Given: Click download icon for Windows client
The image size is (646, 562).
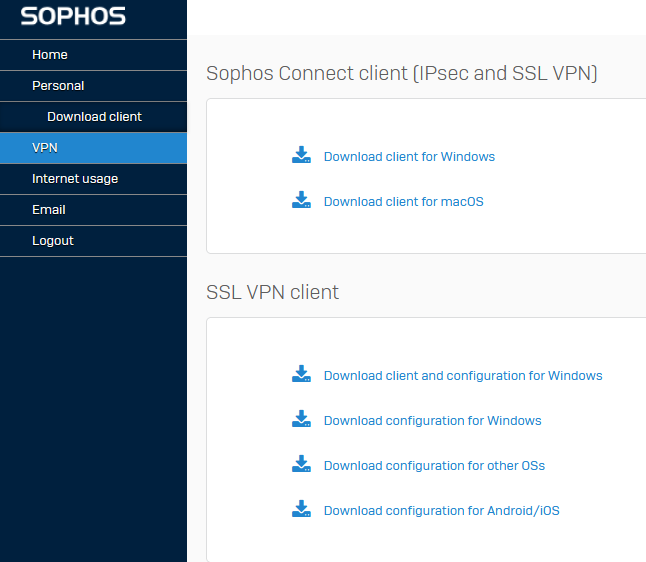Looking at the screenshot, I should (x=301, y=155).
